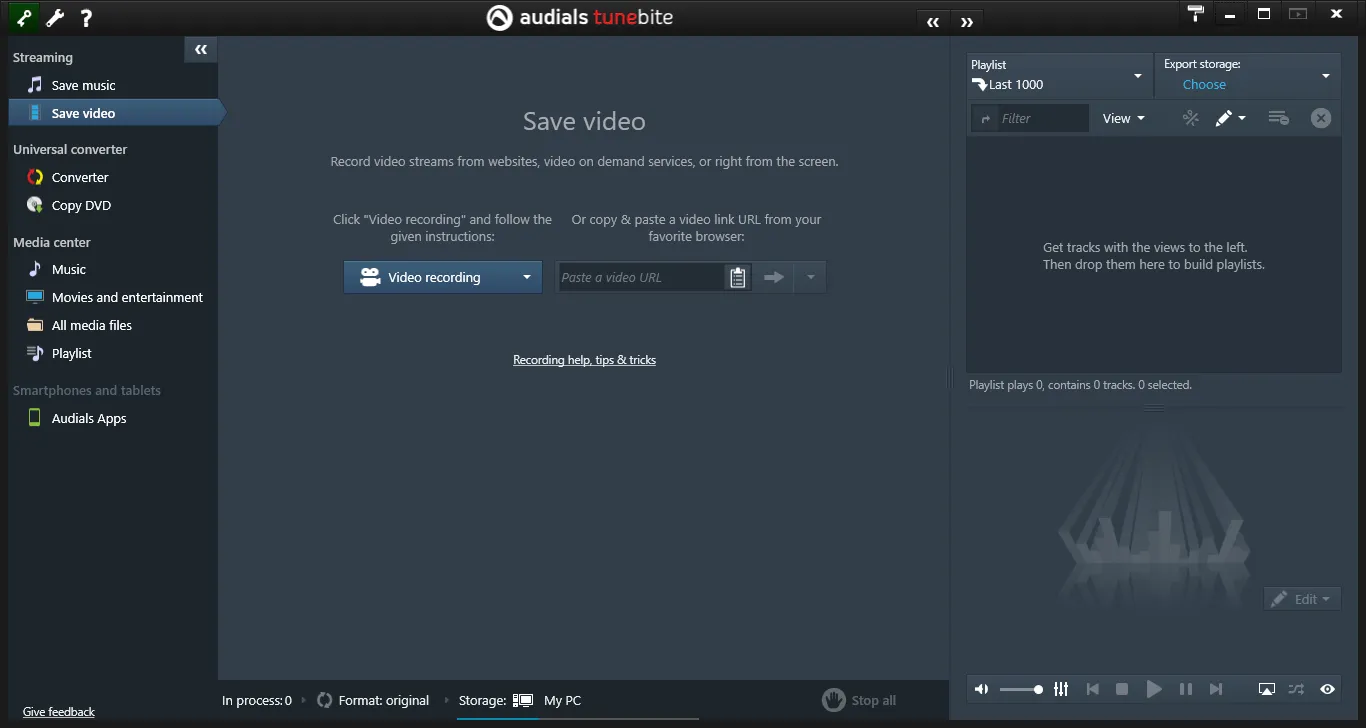Expand the Video recording options arrow
The height and width of the screenshot is (728, 1366).
[525, 277]
